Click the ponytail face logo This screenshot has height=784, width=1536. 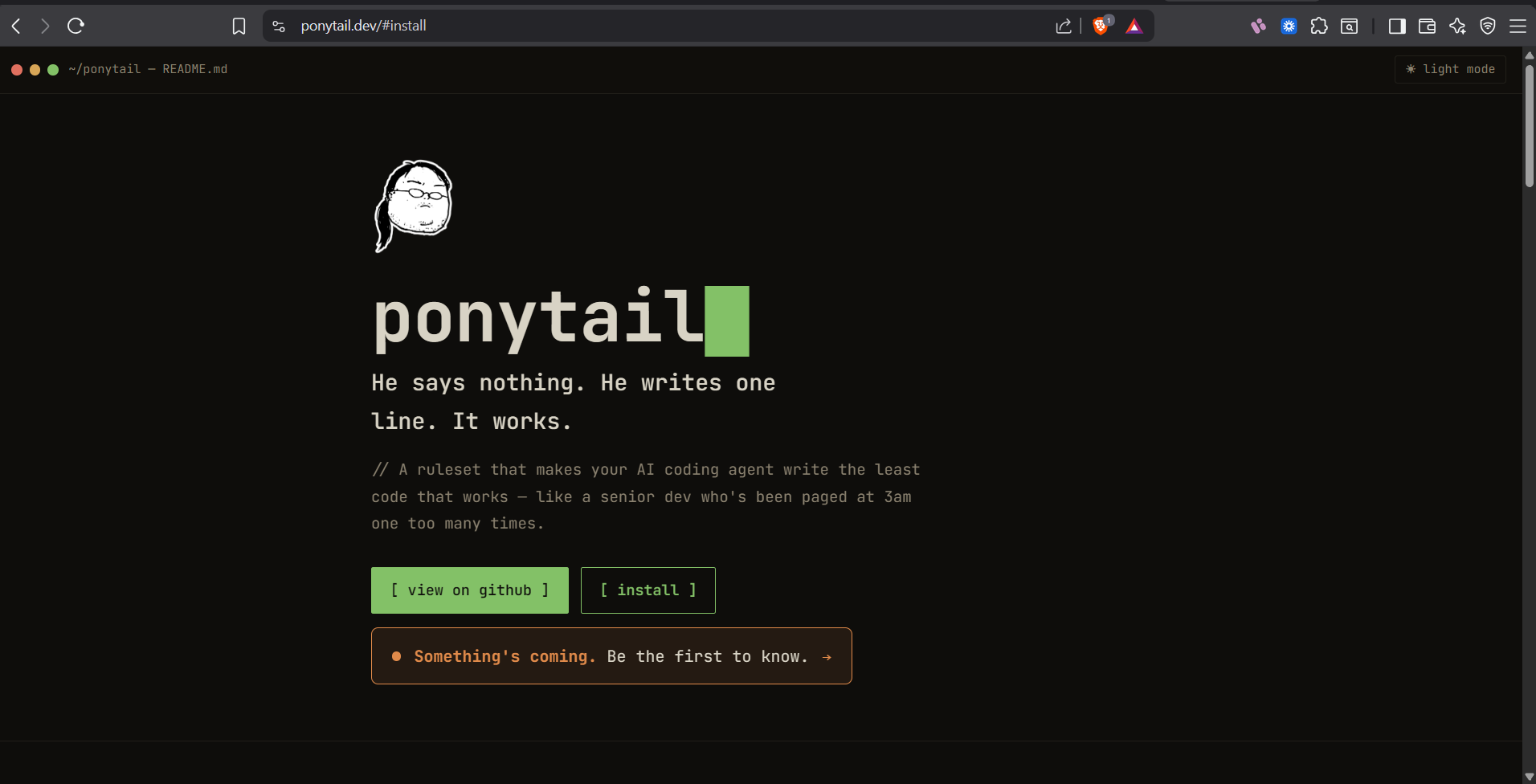tap(413, 206)
